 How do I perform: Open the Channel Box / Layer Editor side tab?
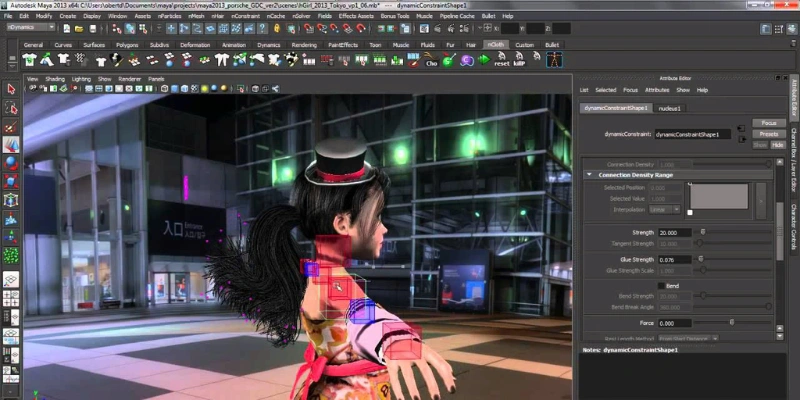794,159
